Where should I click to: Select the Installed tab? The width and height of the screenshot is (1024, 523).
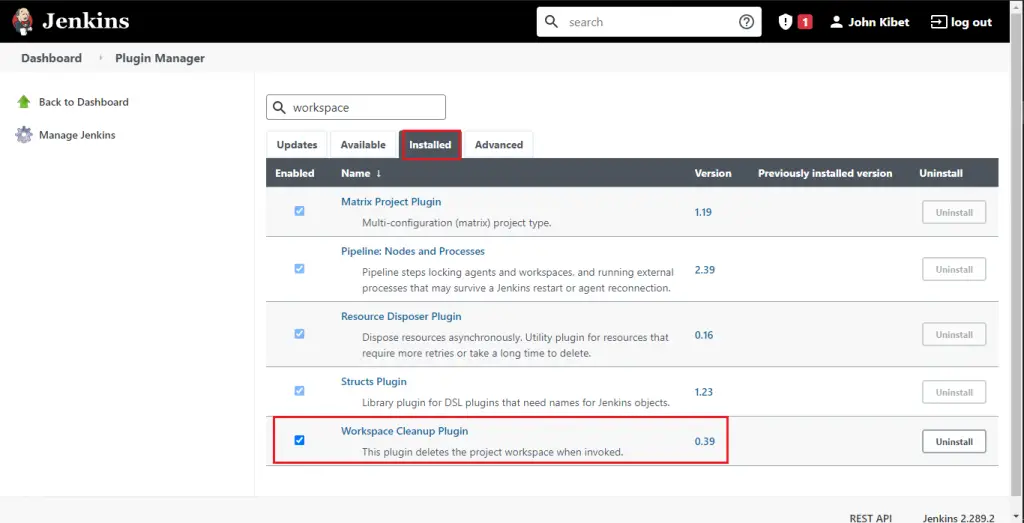[x=430, y=144]
